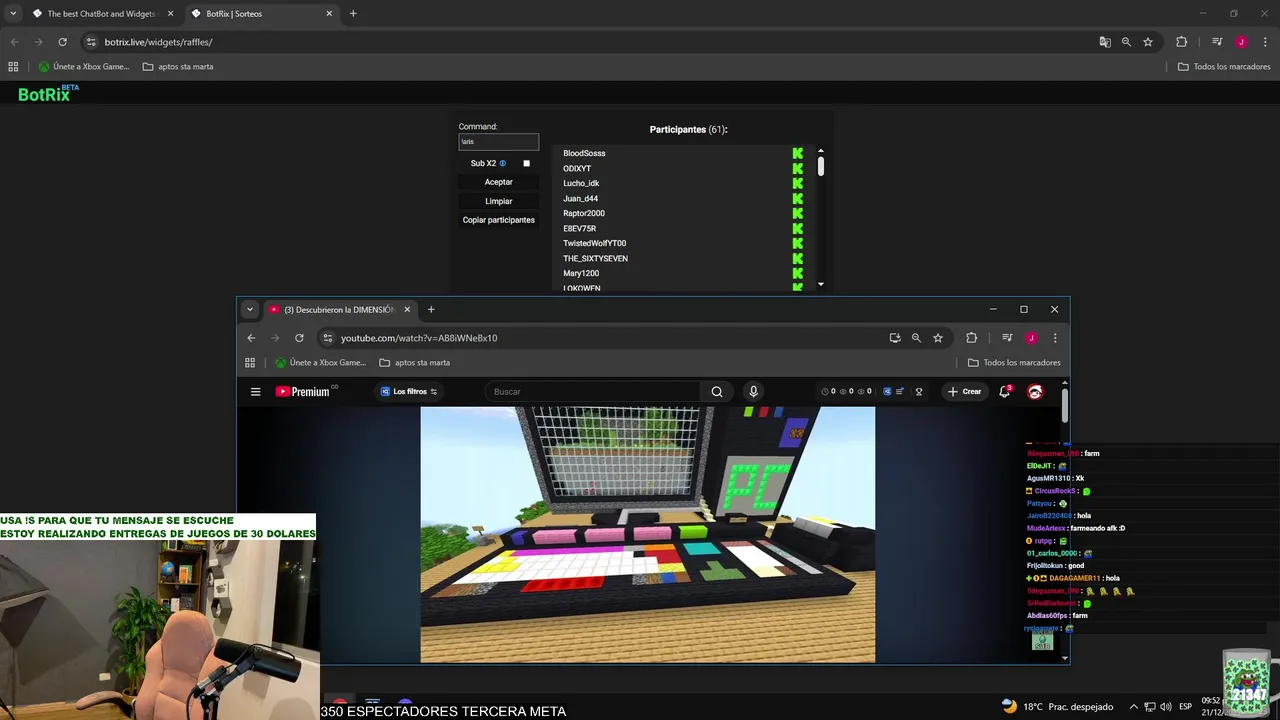The image size is (1280, 720).
Task: Click participants list scroll-down arrow
Action: click(x=821, y=284)
